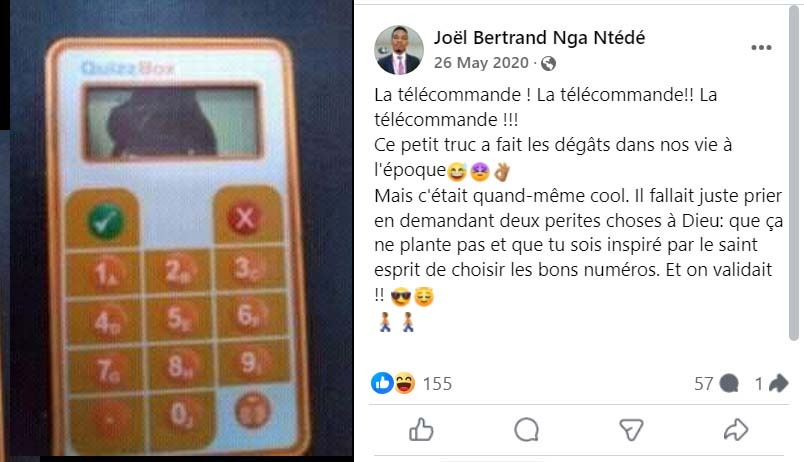Open the 26 May 2020 post timestamp
Viewport: 804px width, 462px height.
coord(481,63)
